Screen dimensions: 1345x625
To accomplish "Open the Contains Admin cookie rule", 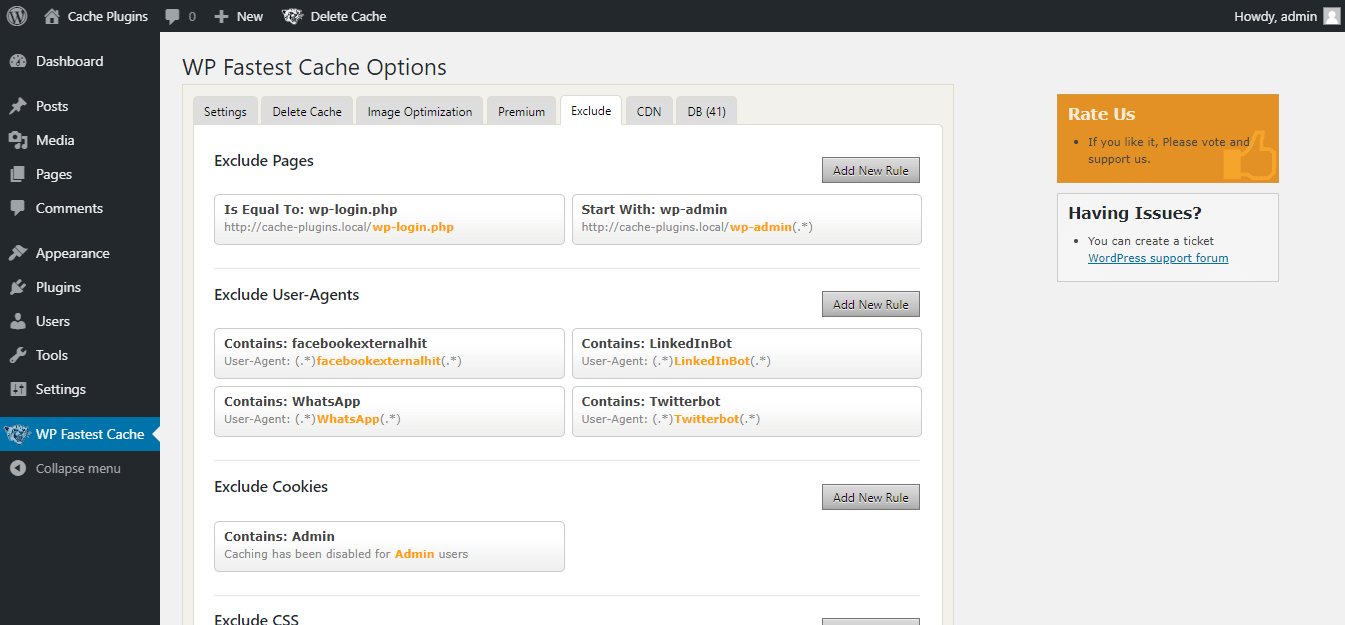I will (x=389, y=546).
